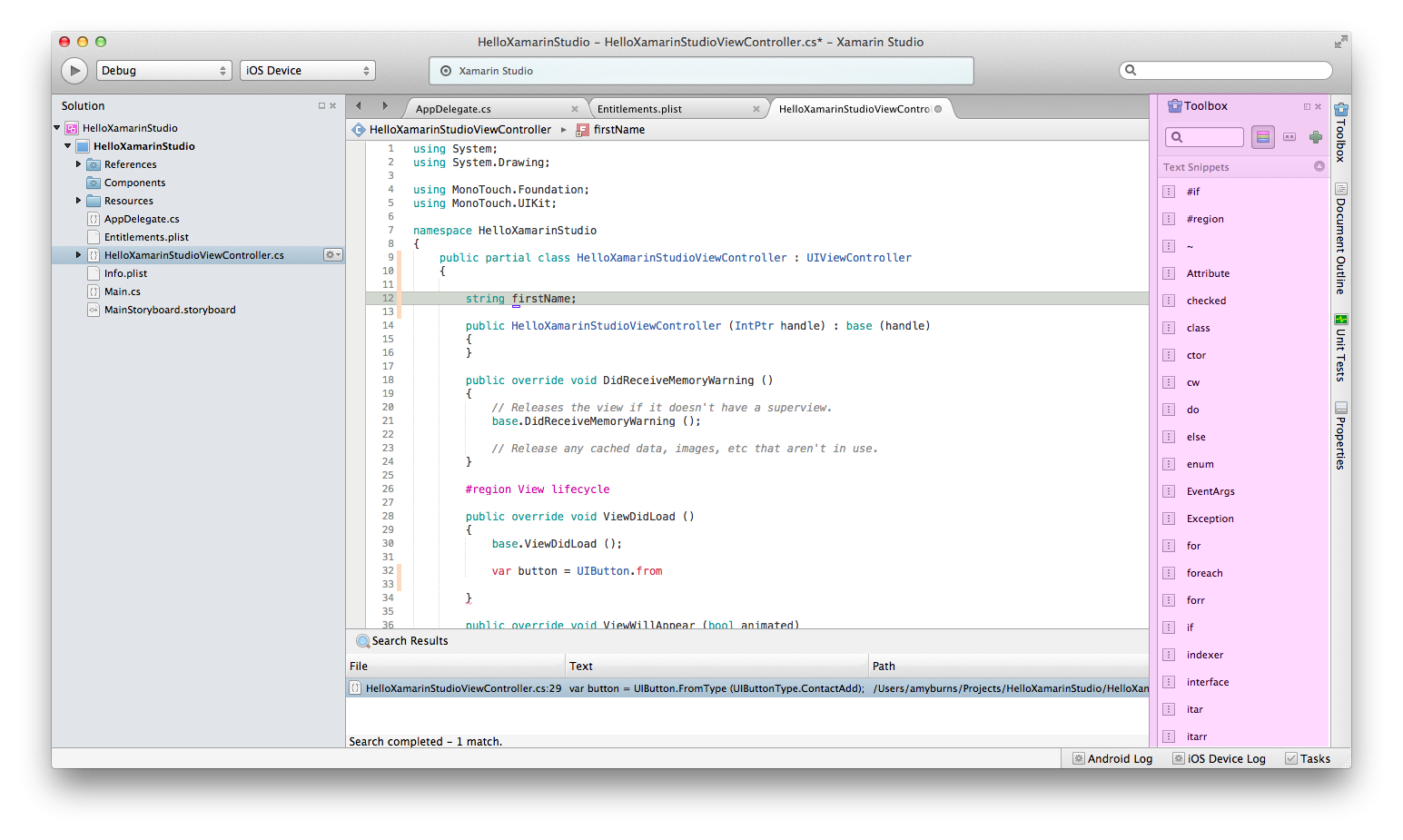Click the Toolbox search field
Viewport: 1403px width, 840px height.
pos(1204,137)
